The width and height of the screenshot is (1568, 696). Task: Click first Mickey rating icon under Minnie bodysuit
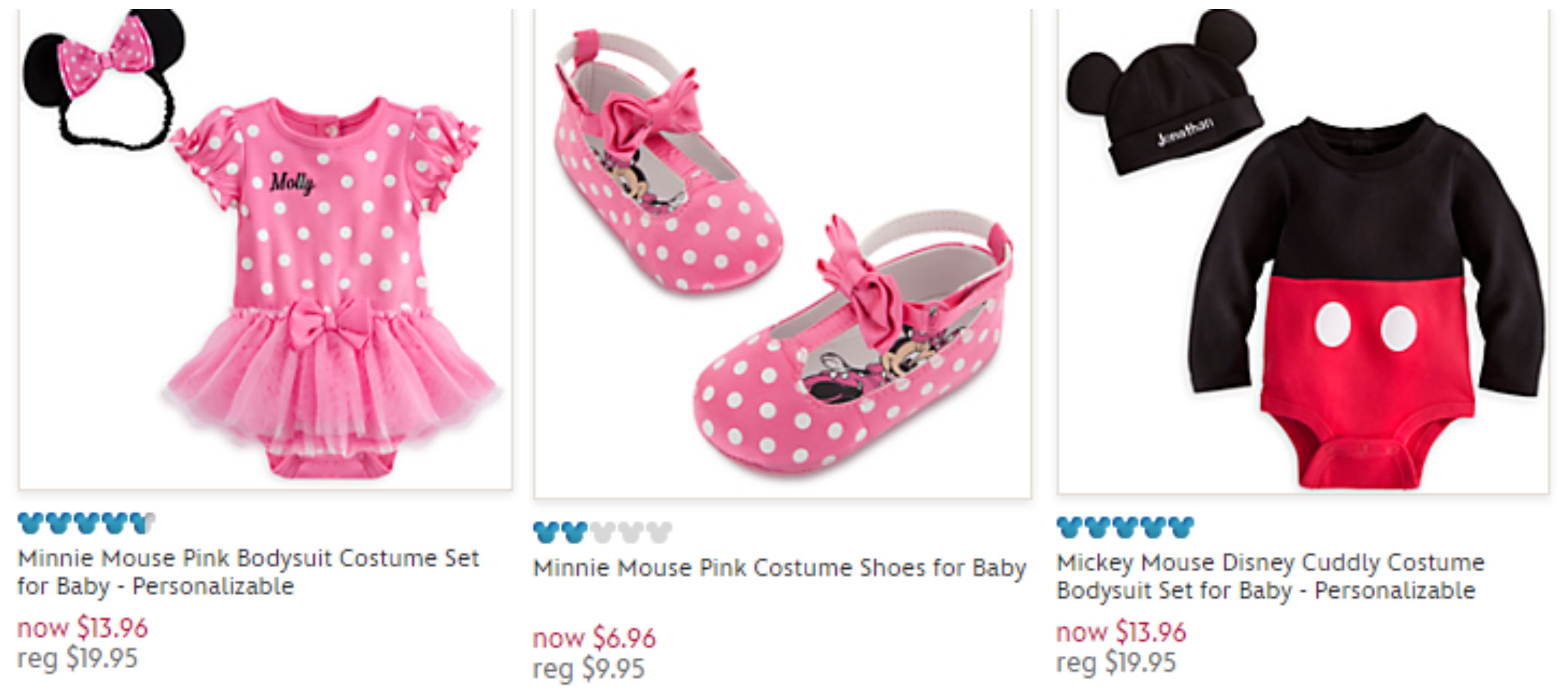tap(30, 523)
